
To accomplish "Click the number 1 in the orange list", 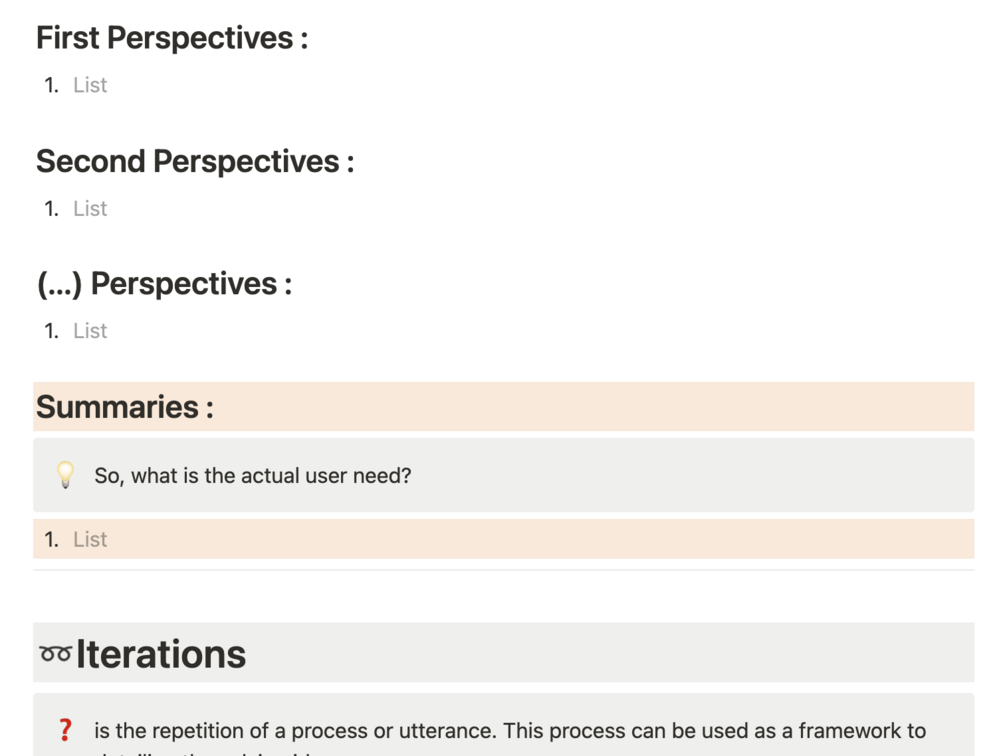I will click(x=51, y=539).
